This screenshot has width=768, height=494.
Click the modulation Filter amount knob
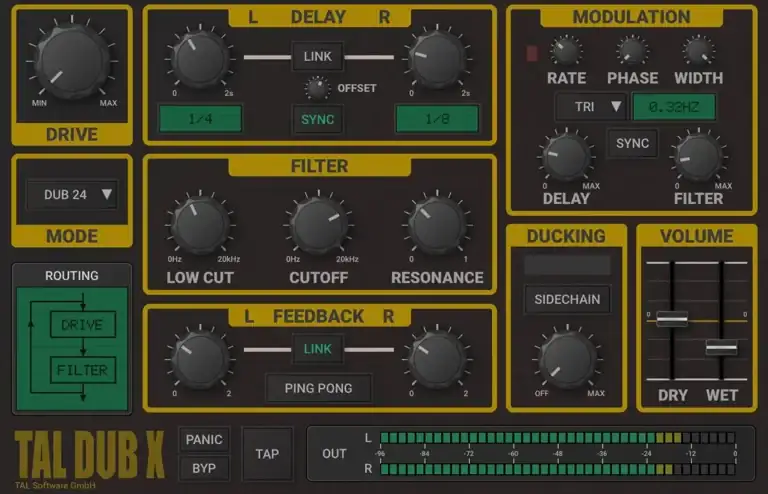click(699, 158)
